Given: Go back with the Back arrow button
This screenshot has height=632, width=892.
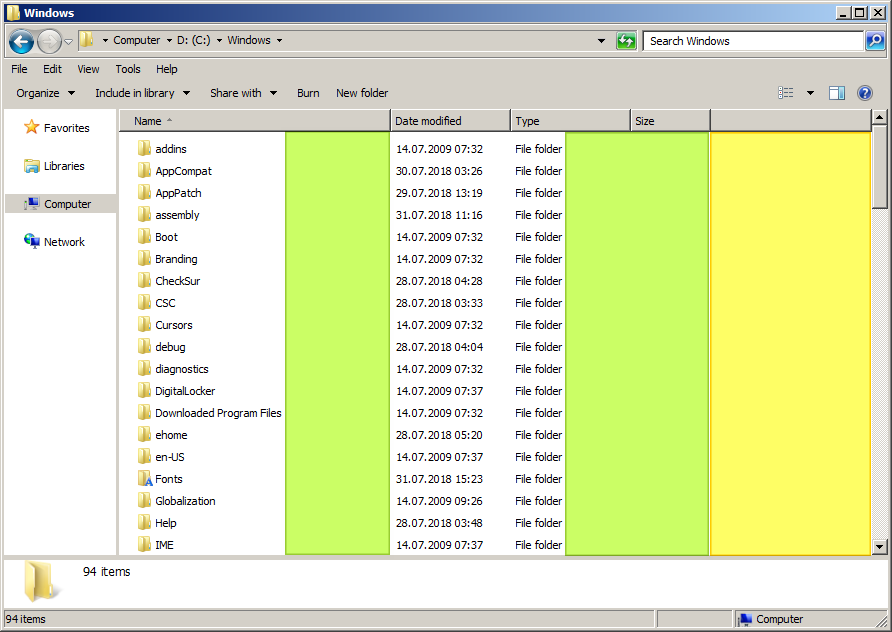Looking at the screenshot, I should pyautogui.click(x=21, y=41).
